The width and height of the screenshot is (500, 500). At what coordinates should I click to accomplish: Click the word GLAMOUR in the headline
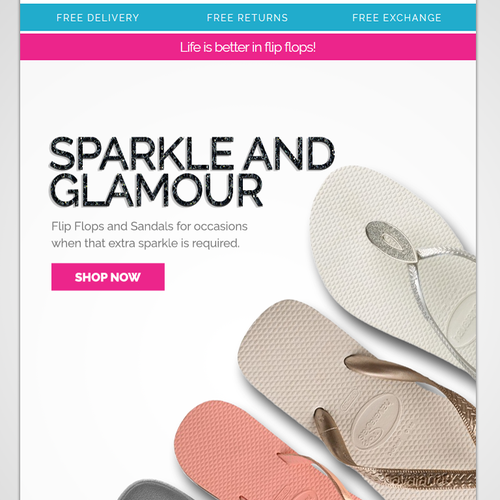point(156,190)
